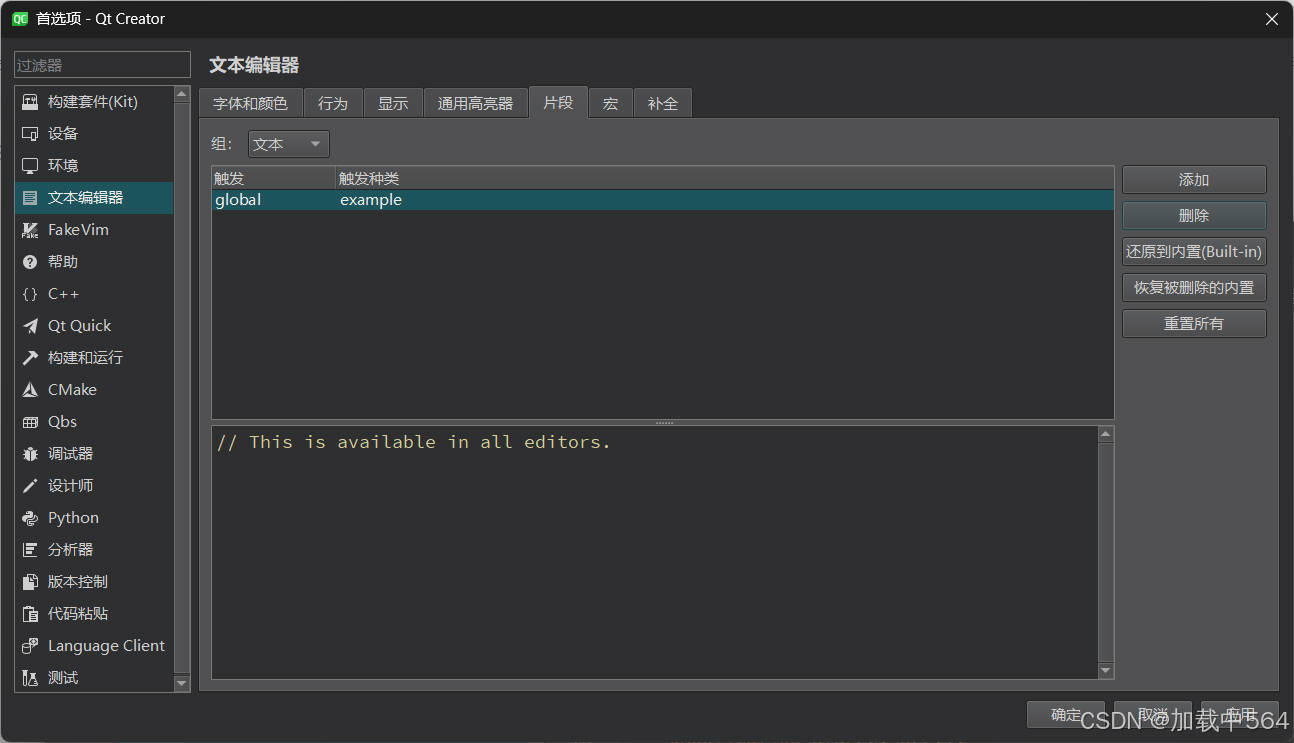The image size is (1294, 743).
Task: Select the global trigger cell
Action: click(x=273, y=200)
